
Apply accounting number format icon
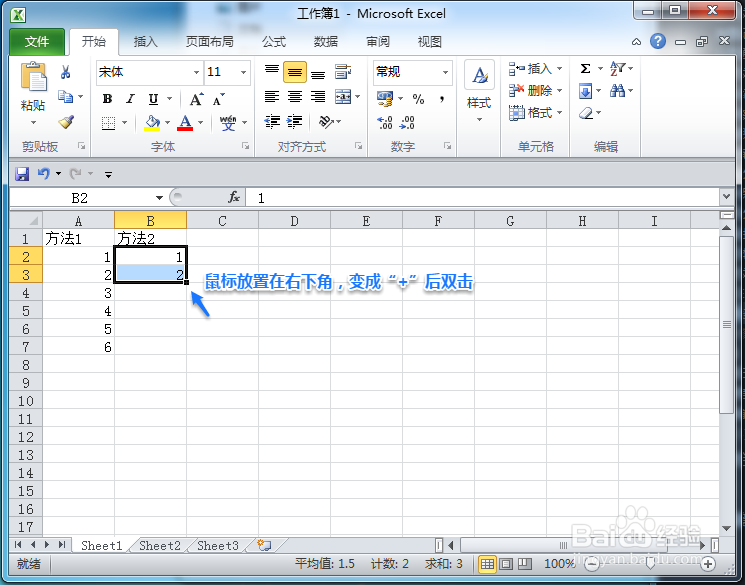[x=385, y=98]
